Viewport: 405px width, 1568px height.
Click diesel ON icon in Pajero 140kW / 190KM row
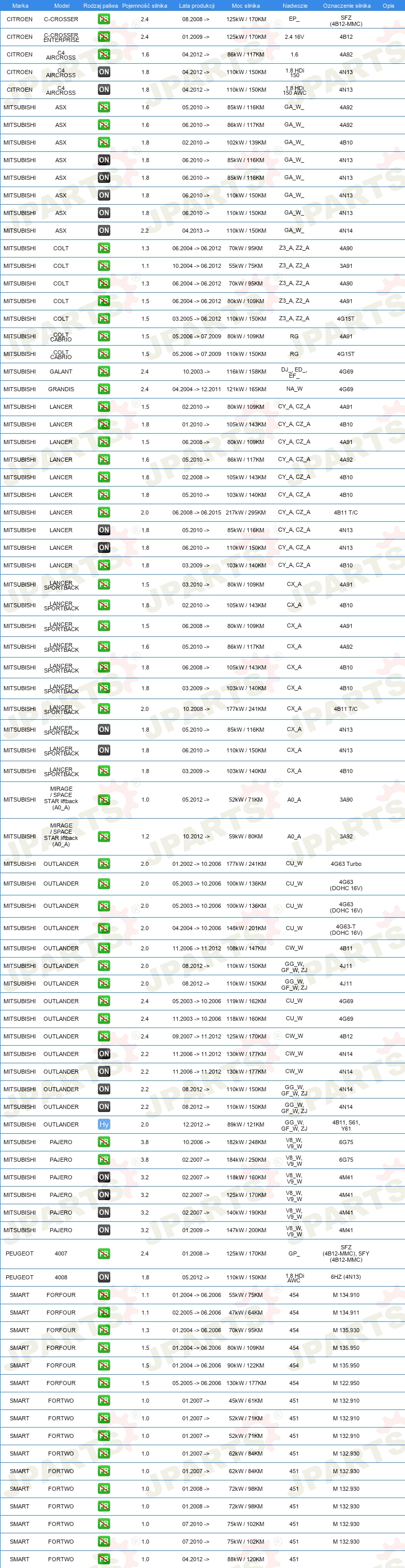pyautogui.click(x=104, y=1213)
